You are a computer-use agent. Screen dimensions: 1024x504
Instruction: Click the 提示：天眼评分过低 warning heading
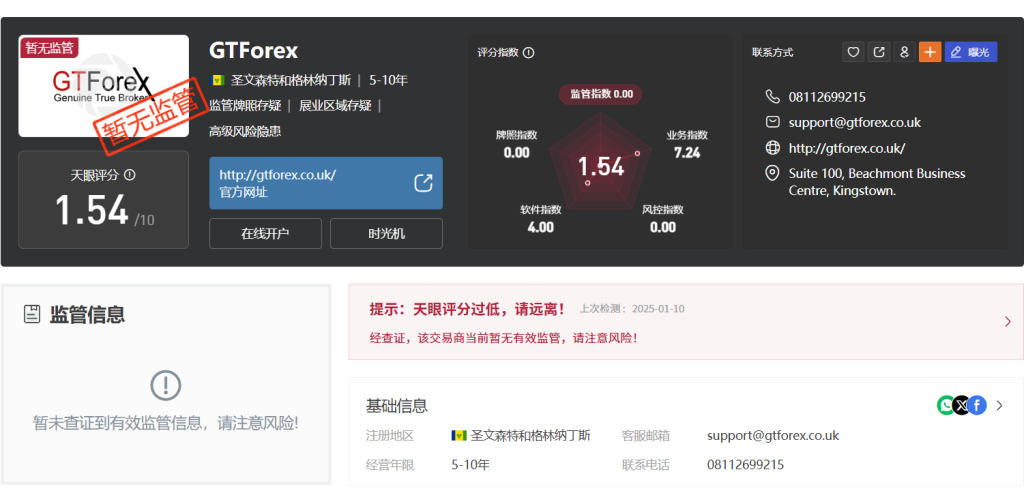[468, 309]
